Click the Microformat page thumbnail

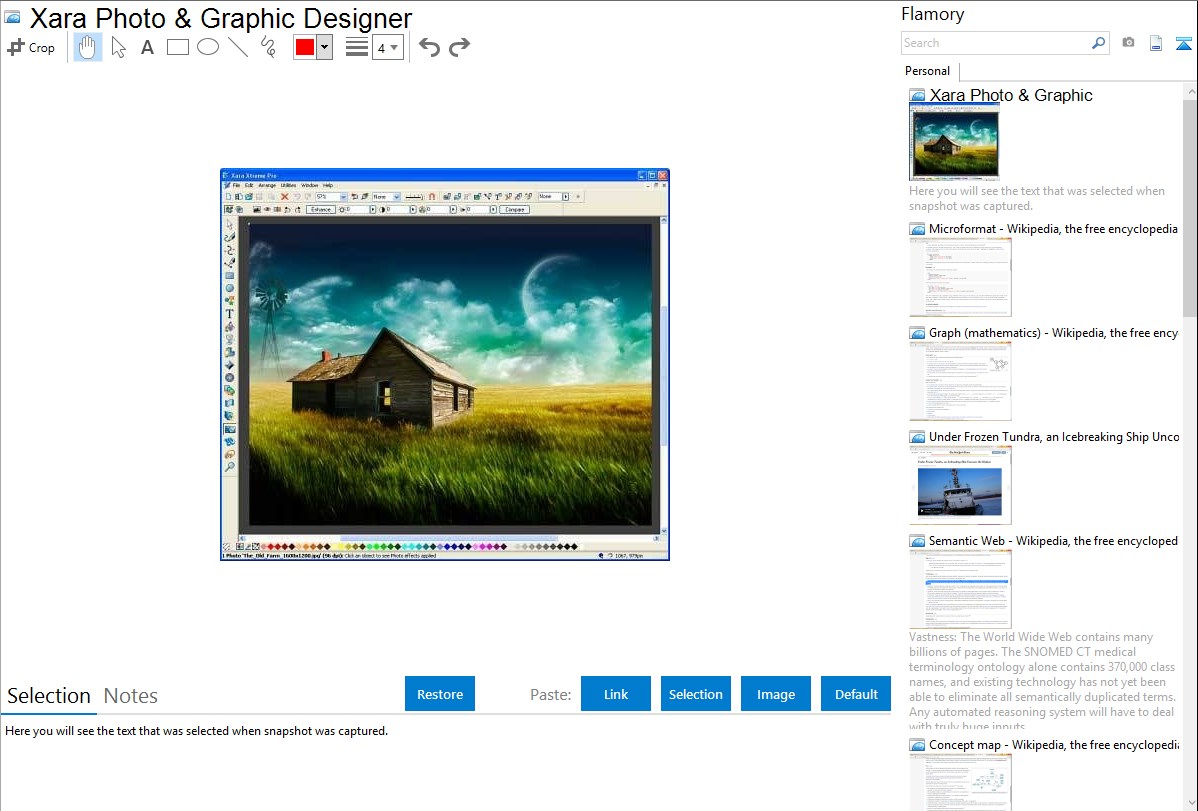(960, 277)
